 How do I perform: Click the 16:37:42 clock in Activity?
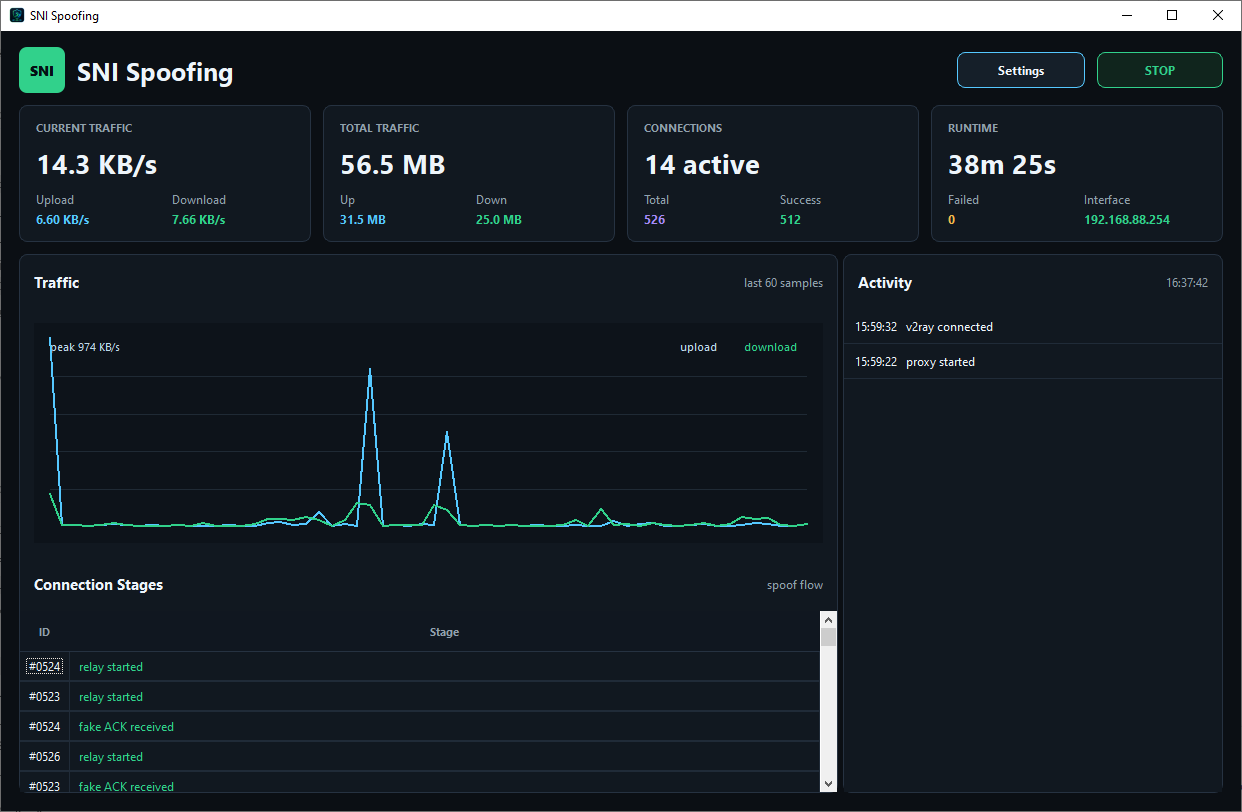tap(1187, 283)
